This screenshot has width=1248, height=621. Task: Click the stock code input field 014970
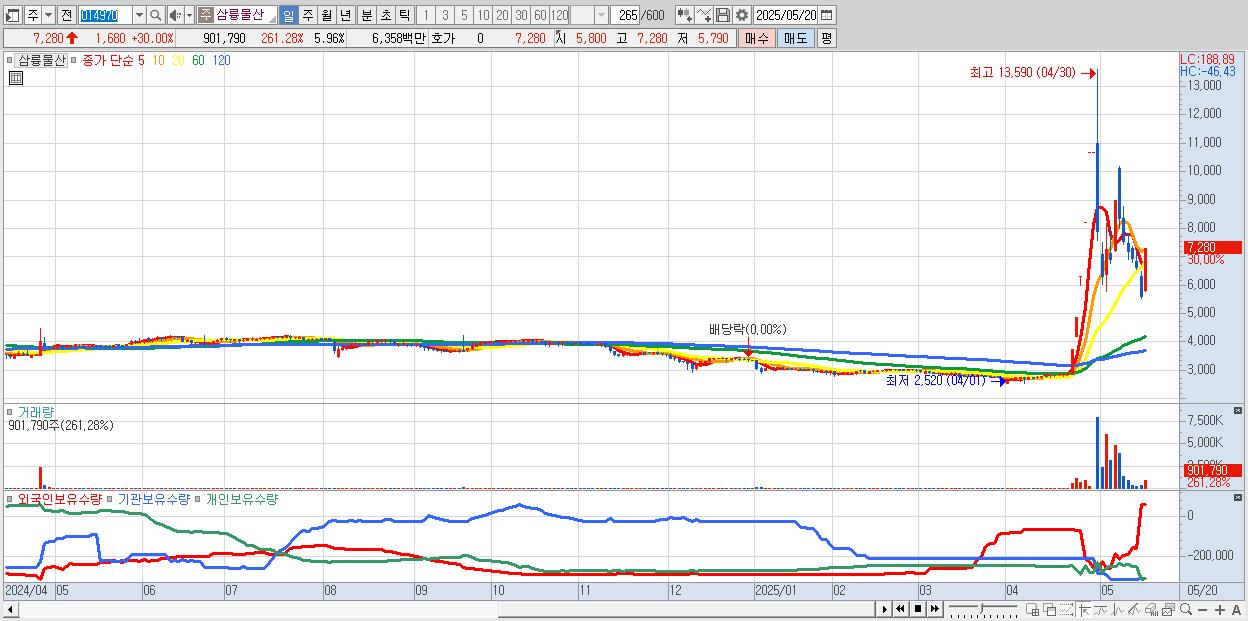(105, 15)
